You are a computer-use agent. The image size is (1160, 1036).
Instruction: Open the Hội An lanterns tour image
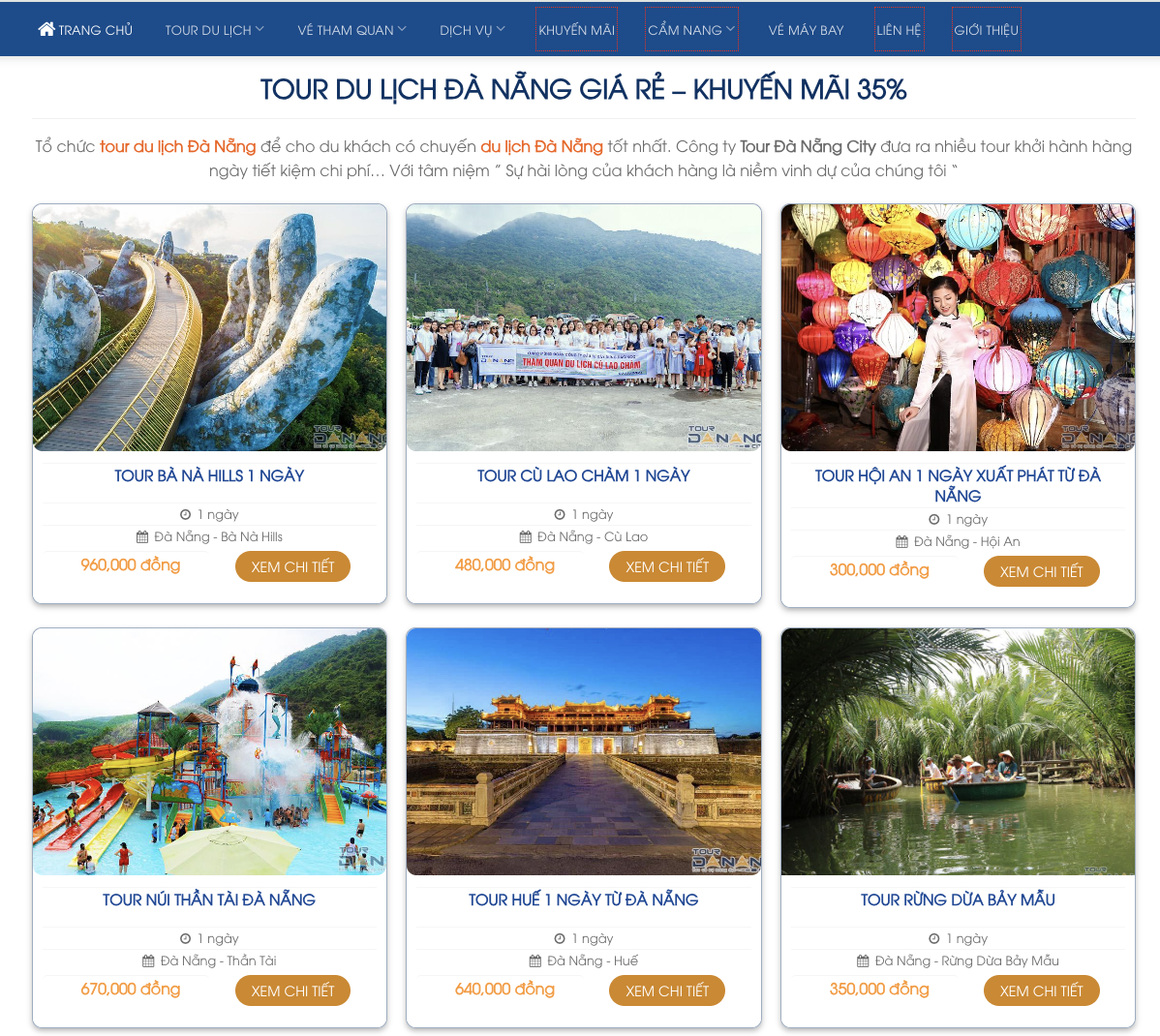pyautogui.click(x=958, y=327)
